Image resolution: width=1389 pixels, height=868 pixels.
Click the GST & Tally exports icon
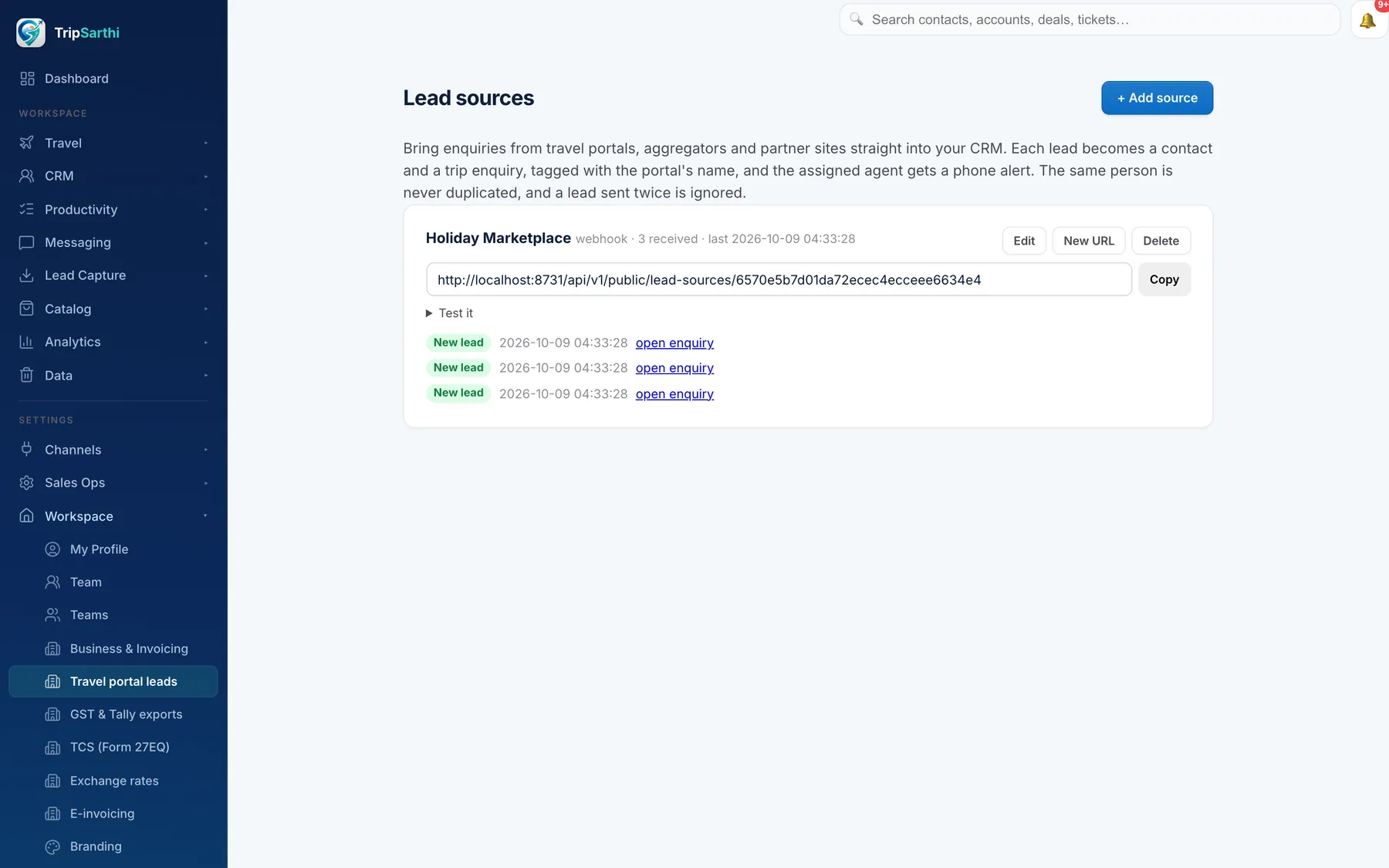pyautogui.click(x=52, y=714)
